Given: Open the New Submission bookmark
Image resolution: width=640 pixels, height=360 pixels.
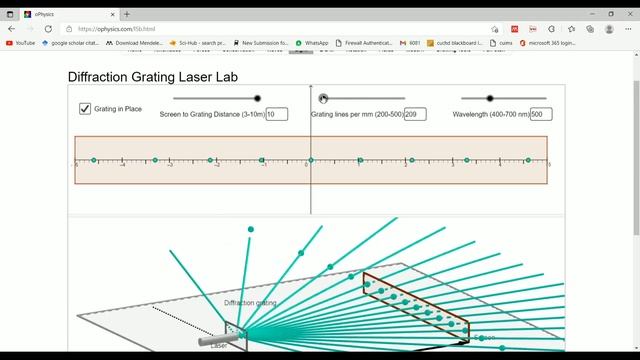Looking at the screenshot, I should click(x=261, y=43).
